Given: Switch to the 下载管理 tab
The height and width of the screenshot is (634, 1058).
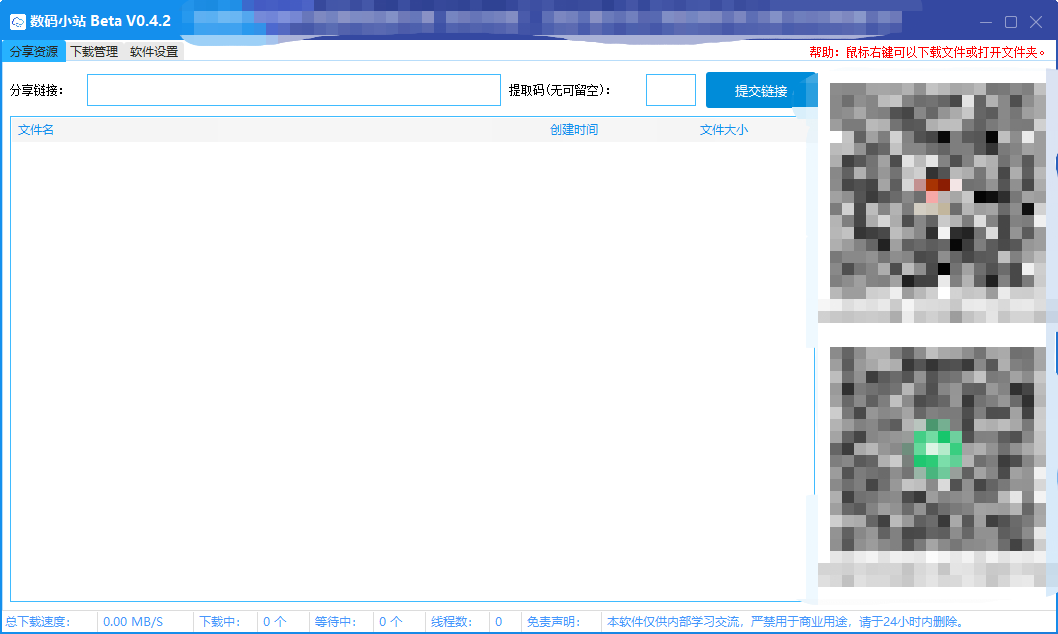Looking at the screenshot, I should (94, 51).
